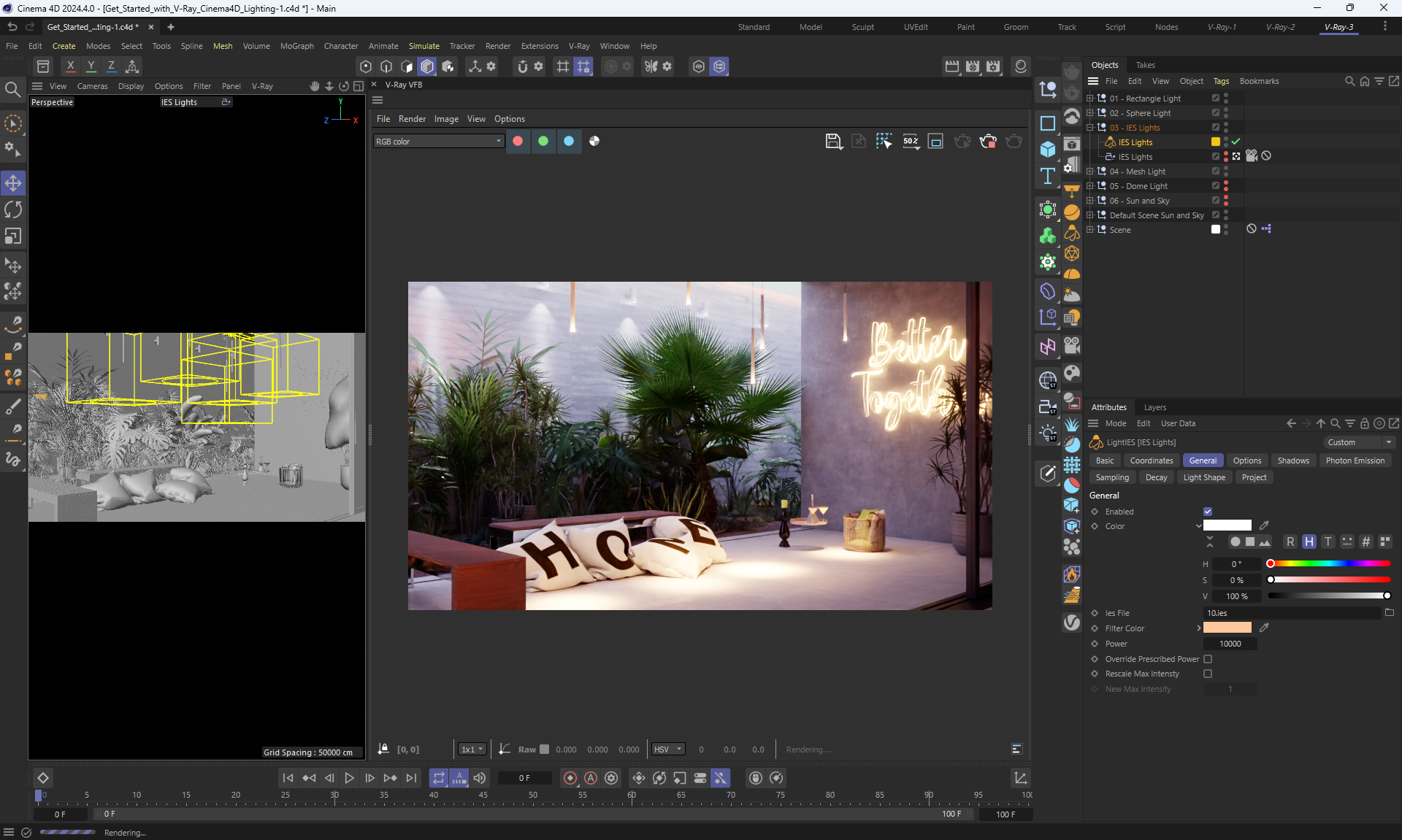Select the Rotate tool in left toolbar
Image resolution: width=1402 pixels, height=840 pixels.
pyautogui.click(x=13, y=210)
